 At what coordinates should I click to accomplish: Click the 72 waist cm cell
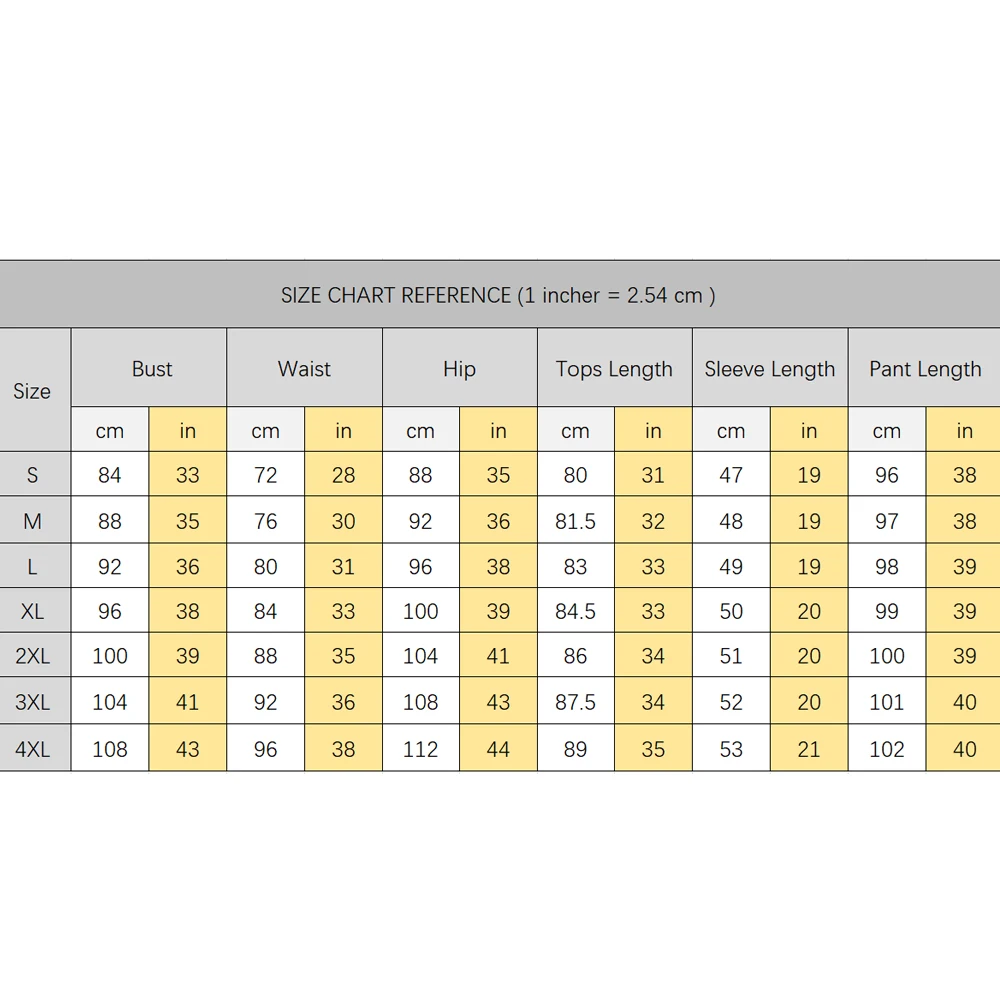[x=265, y=474]
